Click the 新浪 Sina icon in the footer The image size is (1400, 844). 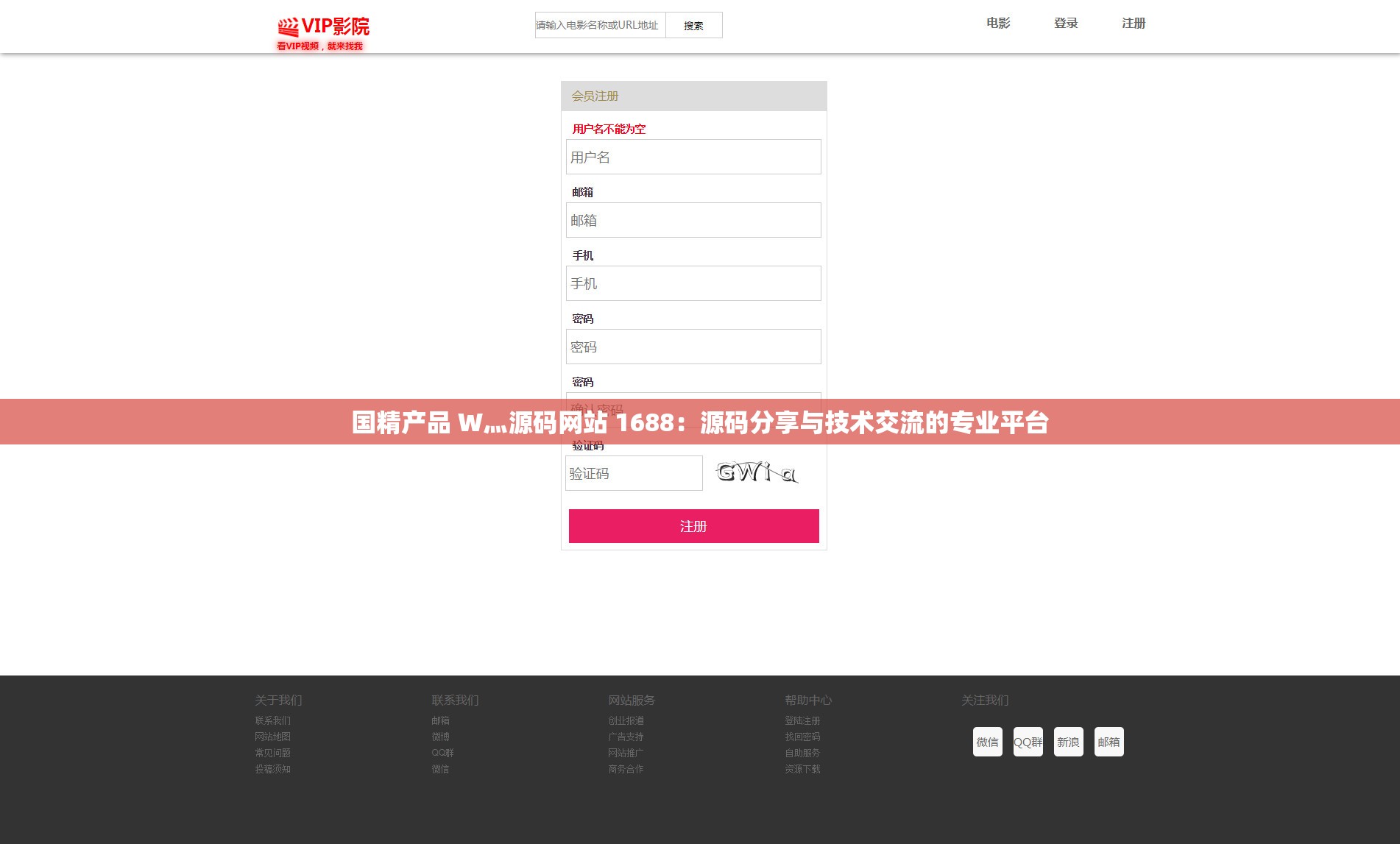click(1068, 741)
